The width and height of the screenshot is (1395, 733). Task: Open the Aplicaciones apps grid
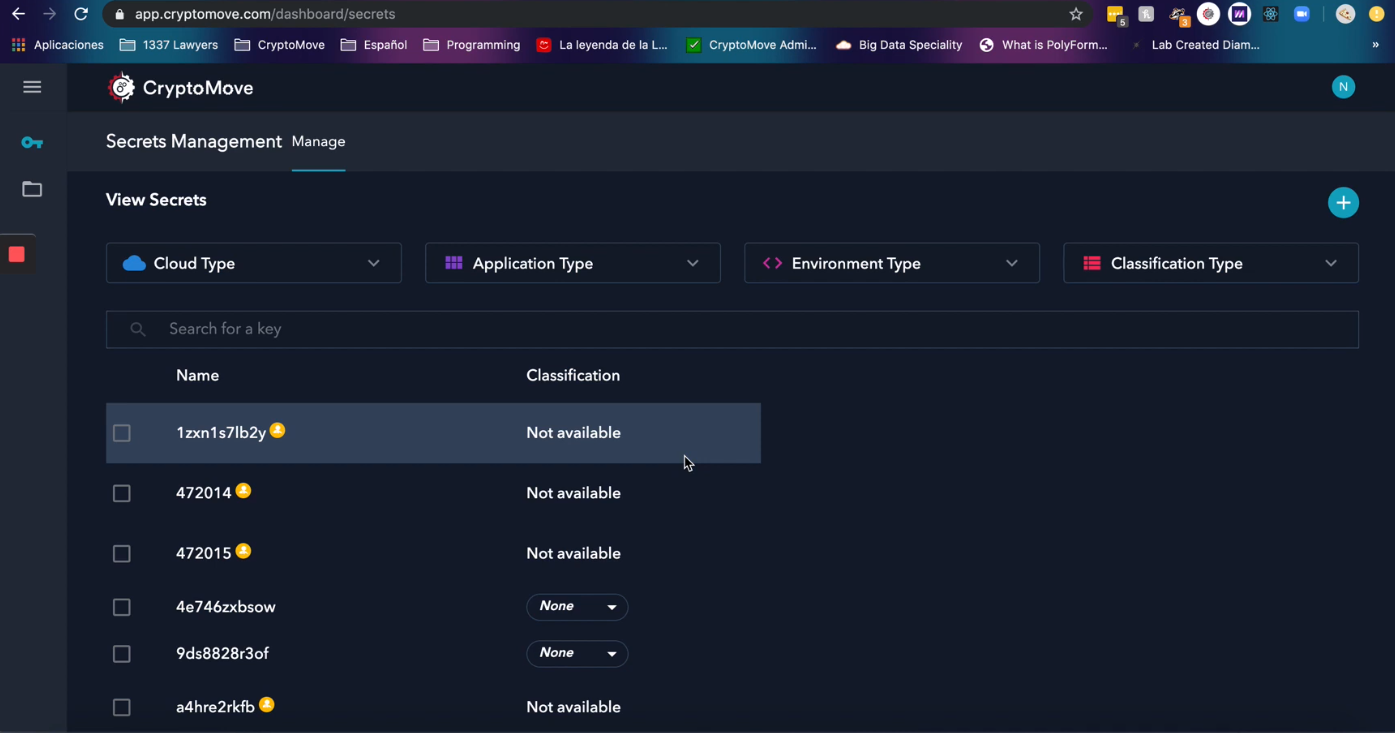coord(57,45)
